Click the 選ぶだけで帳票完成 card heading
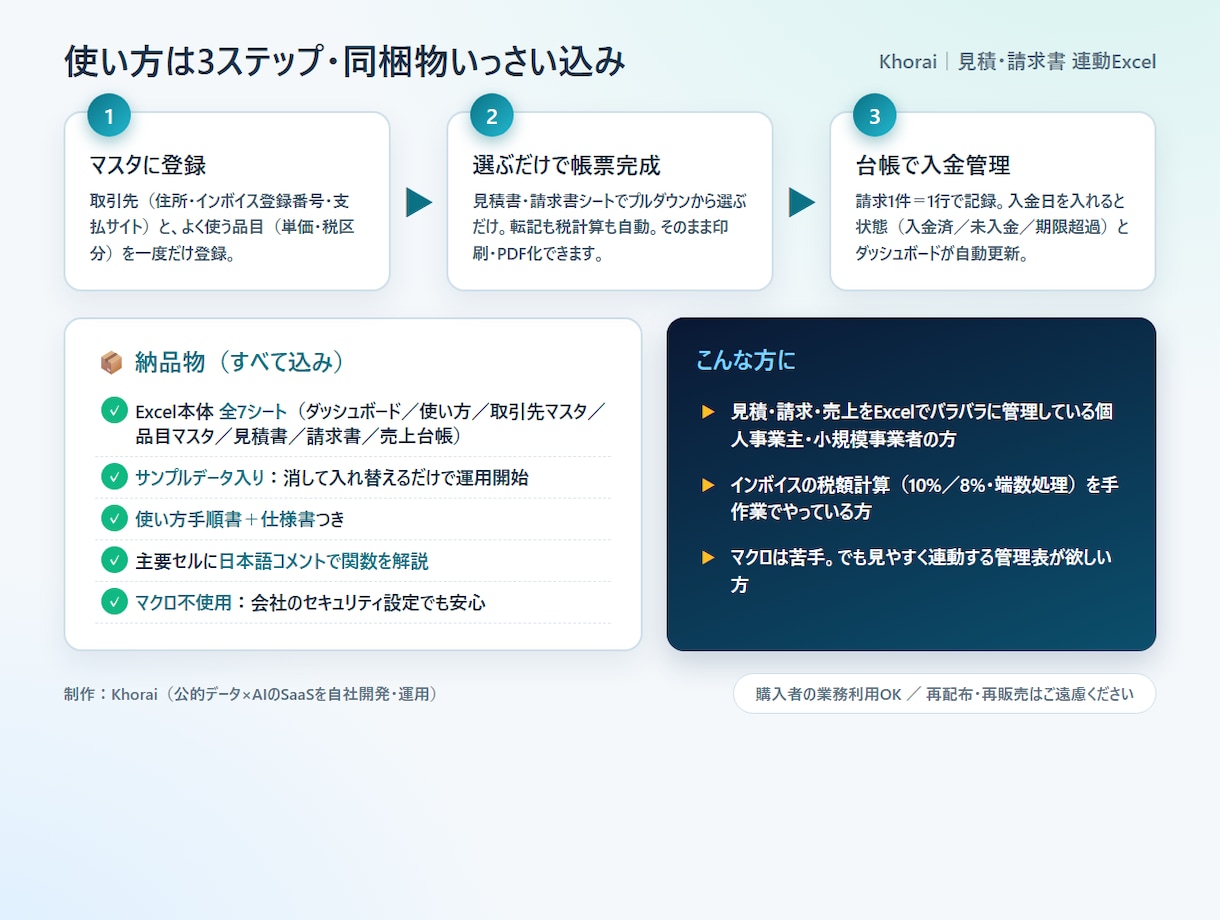The height and width of the screenshot is (920, 1220). tap(566, 165)
